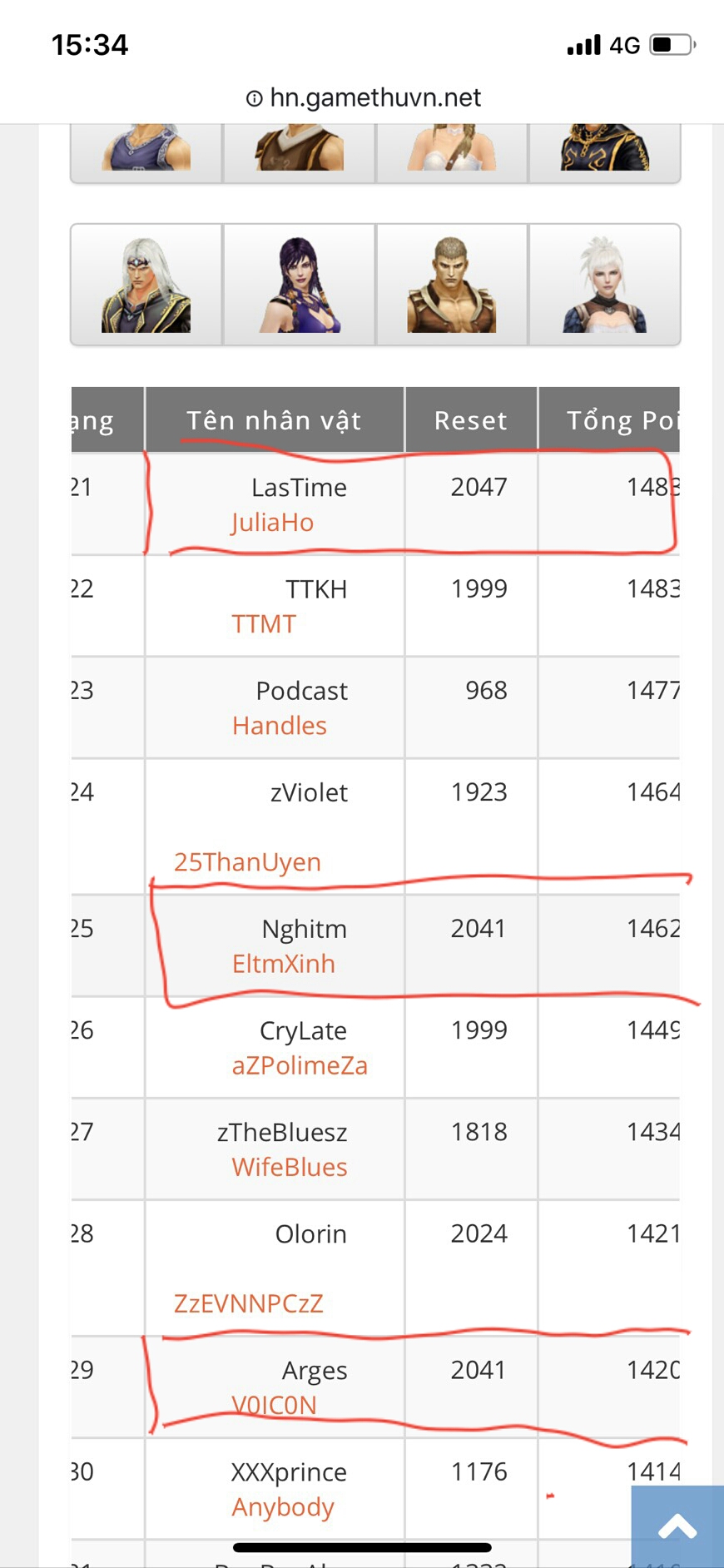Select the purple-haired female character portrait
This screenshot has width=724, height=1568.
[300, 285]
